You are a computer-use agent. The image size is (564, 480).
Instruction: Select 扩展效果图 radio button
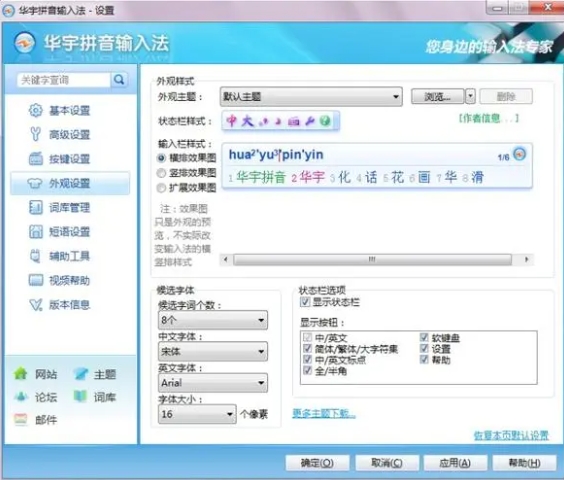click(x=161, y=188)
